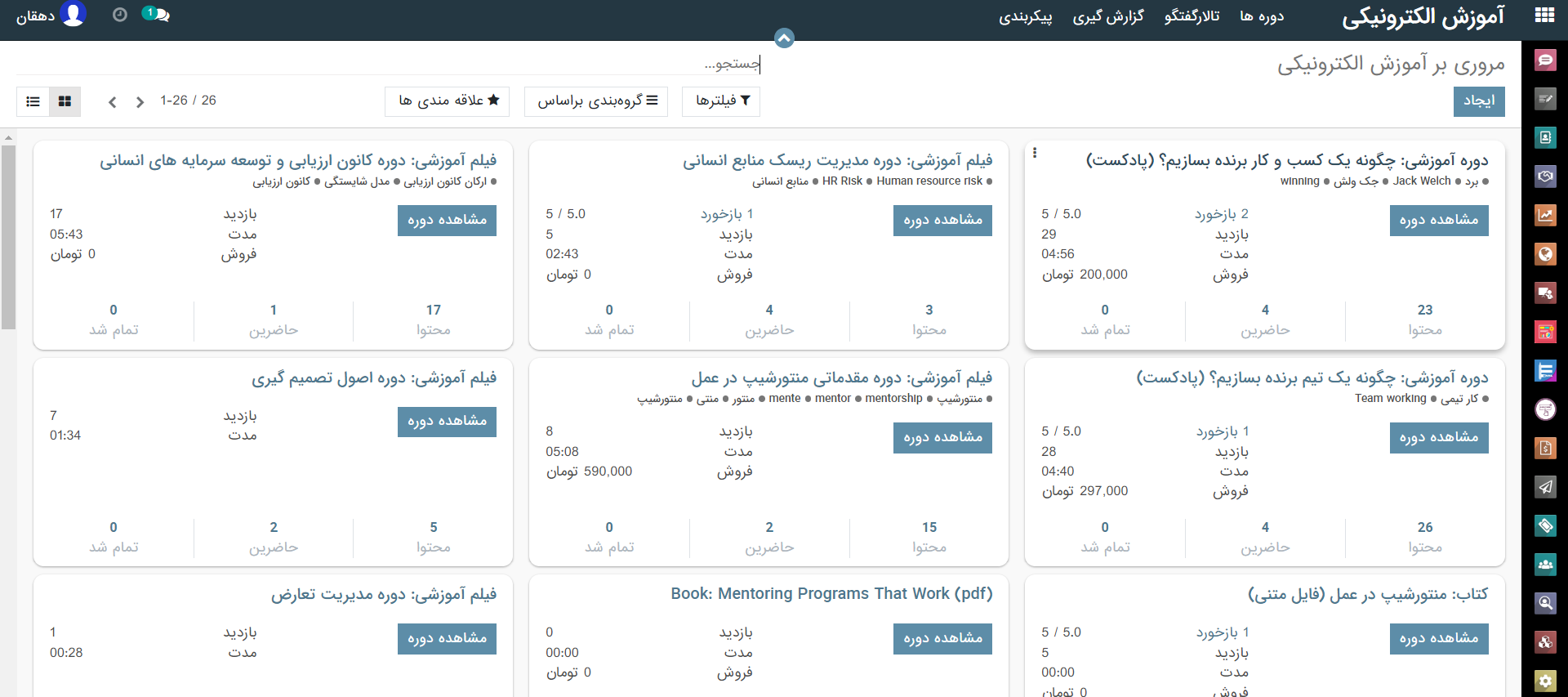View course: اصول تصمیم گیری
This screenshot has width=1568, height=697.
[447, 422]
